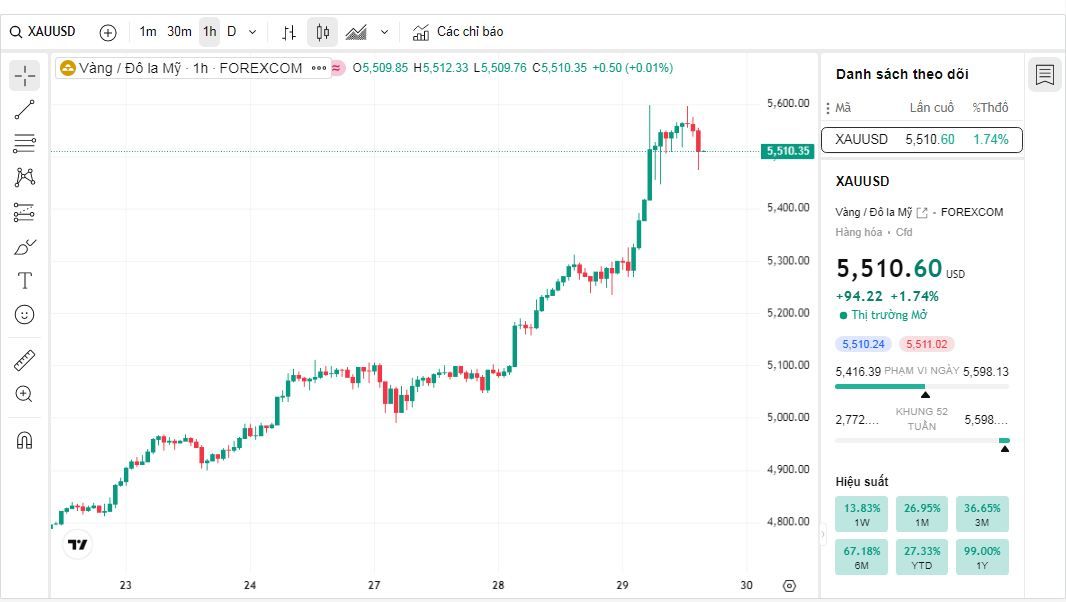Viewport: 1066px width, 602px height.
Task: Click the zoom in tool
Action: click(24, 394)
